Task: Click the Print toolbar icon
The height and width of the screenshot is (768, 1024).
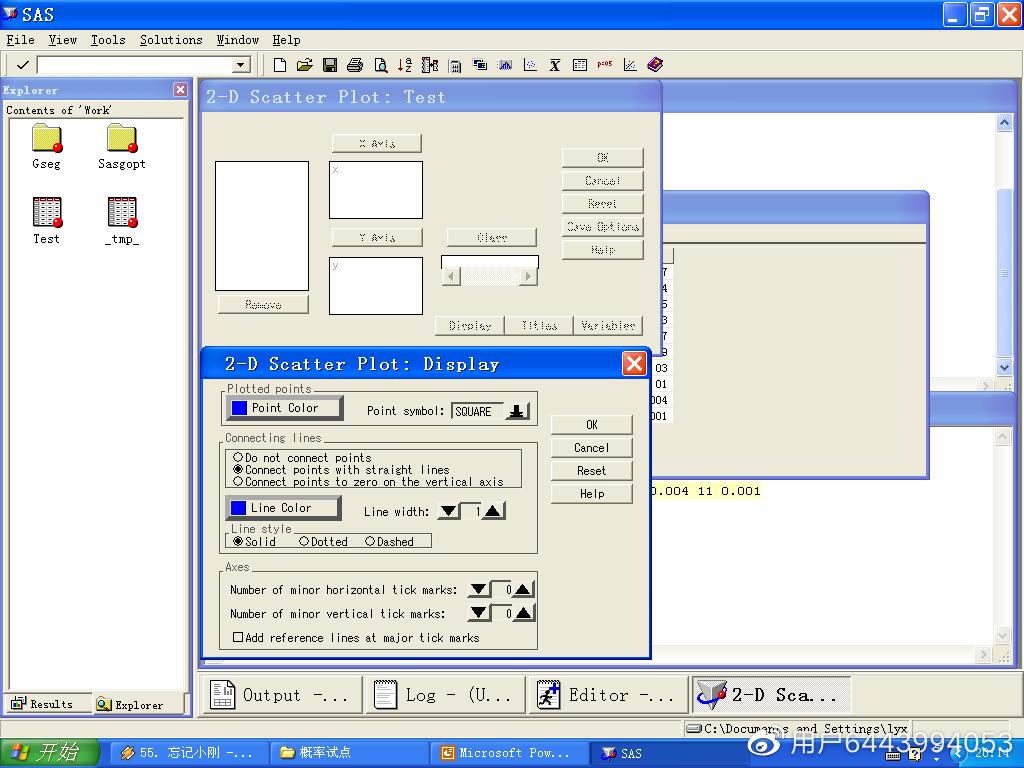Action: 355,65
